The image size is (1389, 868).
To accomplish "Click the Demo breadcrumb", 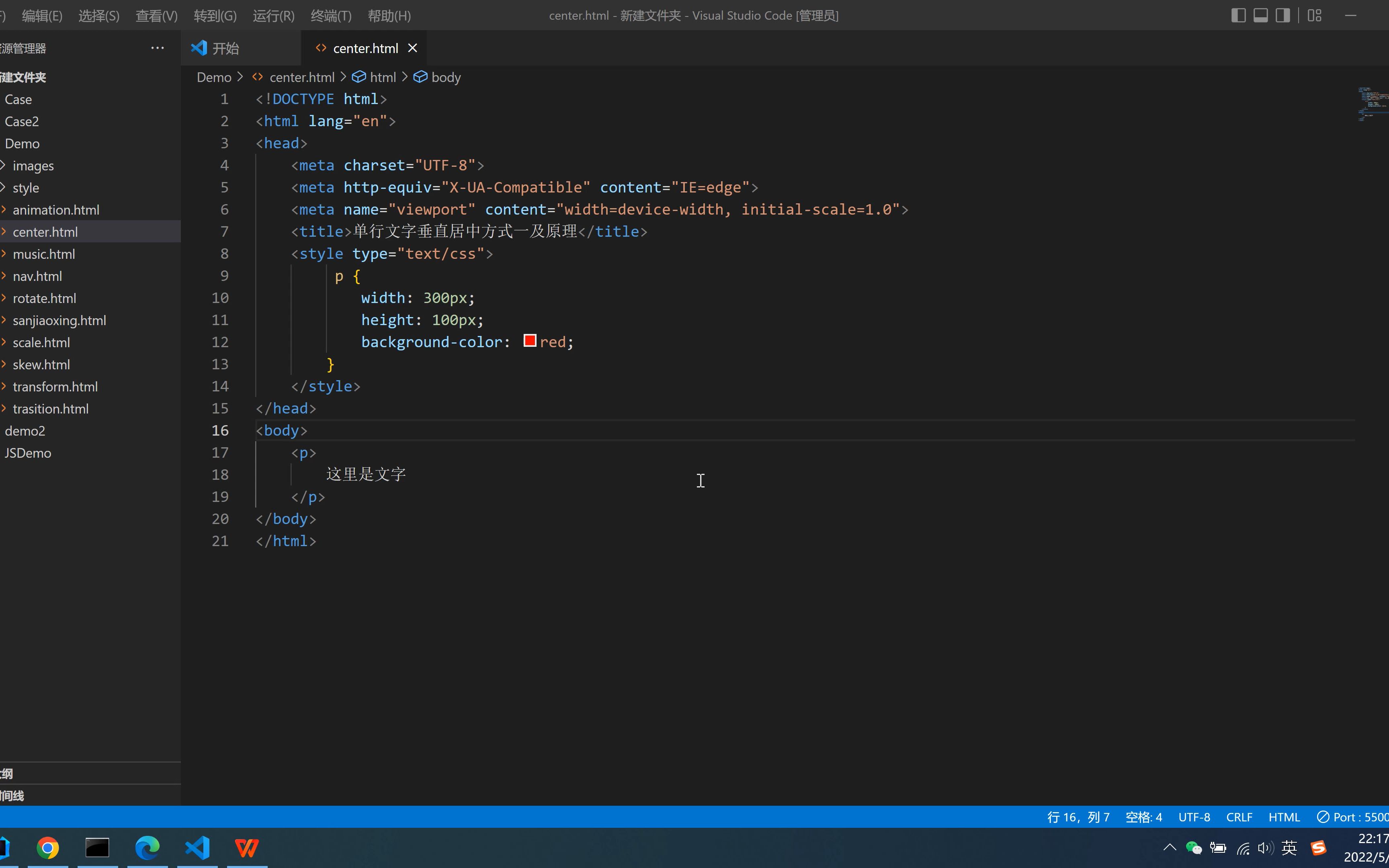I will coord(213,78).
